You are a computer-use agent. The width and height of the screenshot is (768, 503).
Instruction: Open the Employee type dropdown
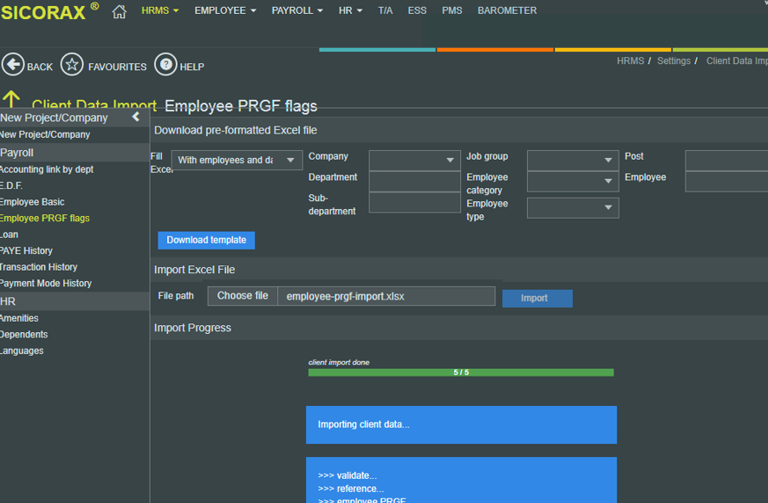(572, 207)
